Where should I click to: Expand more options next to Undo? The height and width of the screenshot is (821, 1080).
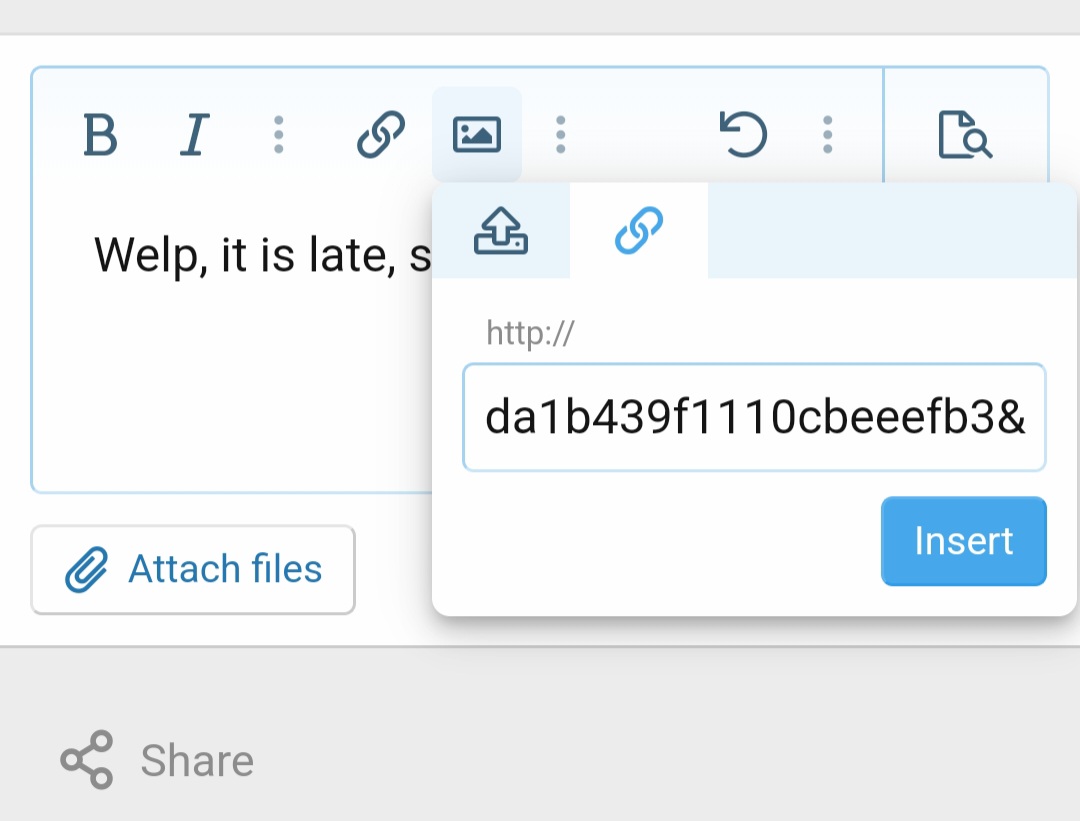[x=827, y=134]
